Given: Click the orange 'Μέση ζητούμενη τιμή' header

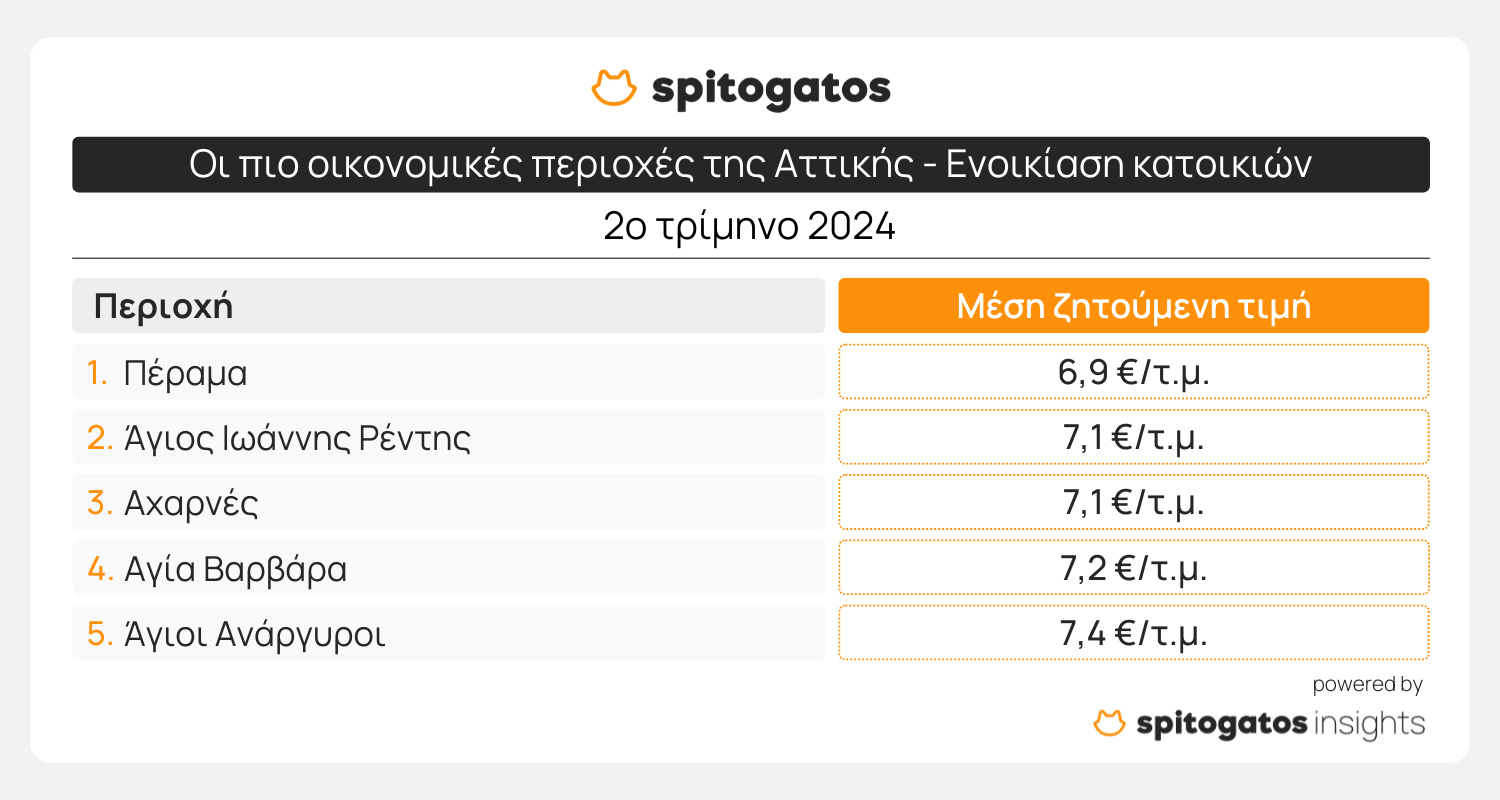Looking at the screenshot, I should 1133,306.
